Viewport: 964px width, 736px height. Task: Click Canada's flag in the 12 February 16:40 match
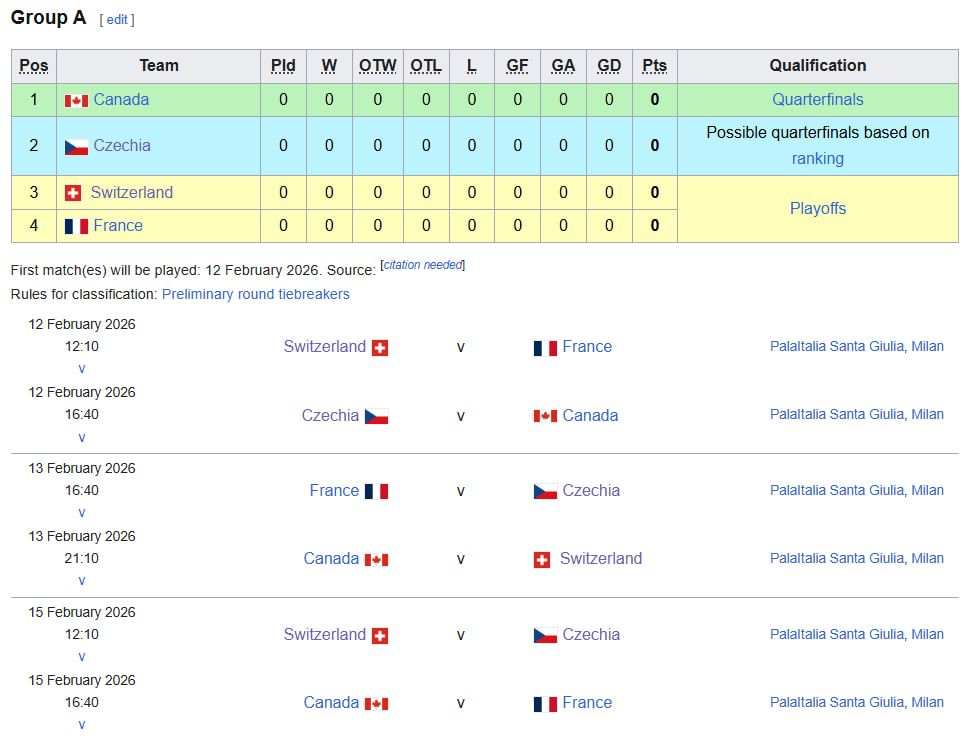(x=545, y=416)
